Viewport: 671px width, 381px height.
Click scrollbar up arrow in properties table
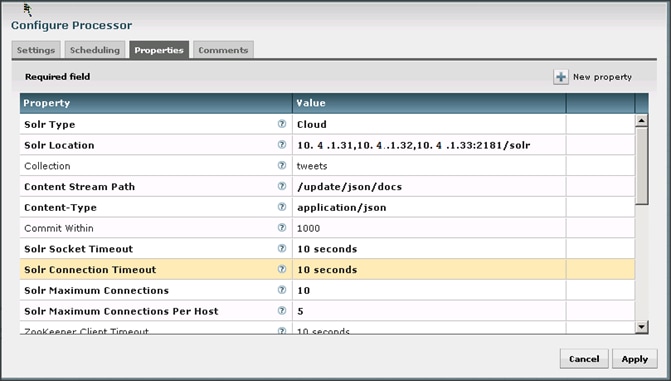(641, 120)
